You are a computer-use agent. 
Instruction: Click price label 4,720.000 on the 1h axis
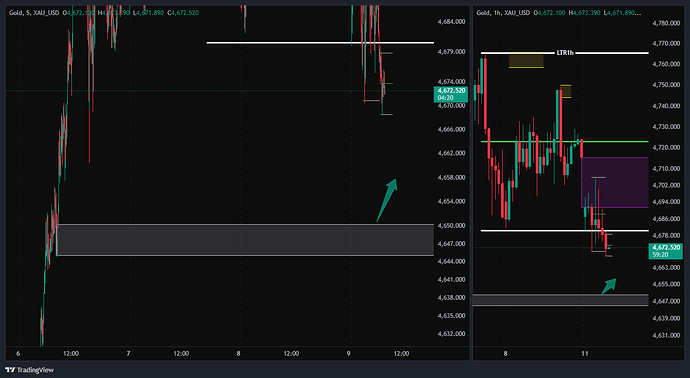666,147
